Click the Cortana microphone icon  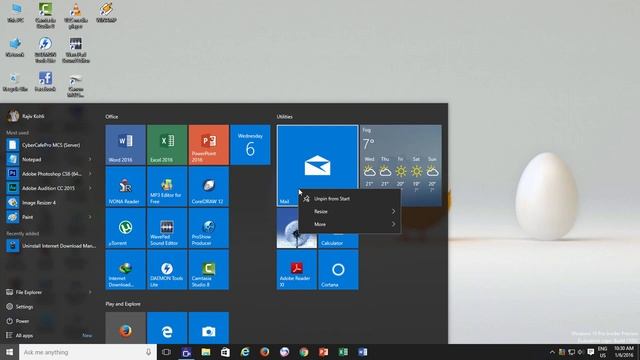click(x=148, y=352)
